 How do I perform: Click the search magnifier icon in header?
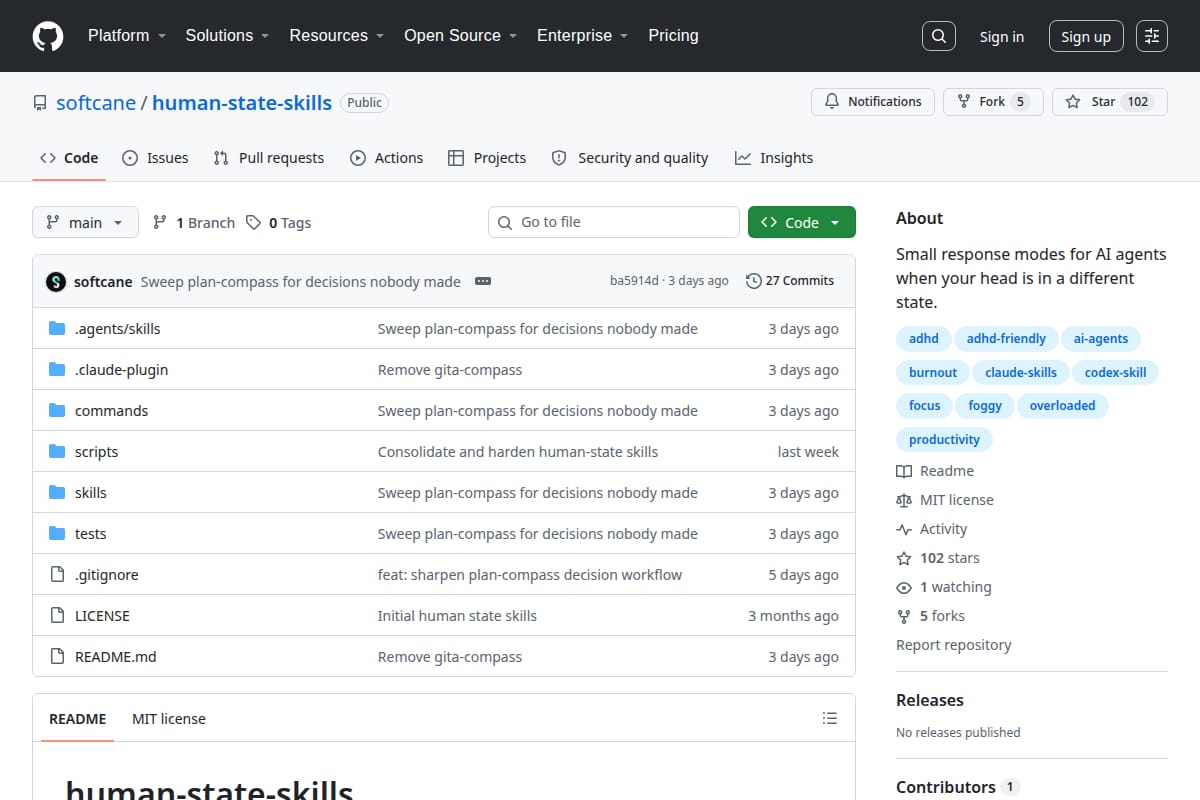tap(938, 36)
